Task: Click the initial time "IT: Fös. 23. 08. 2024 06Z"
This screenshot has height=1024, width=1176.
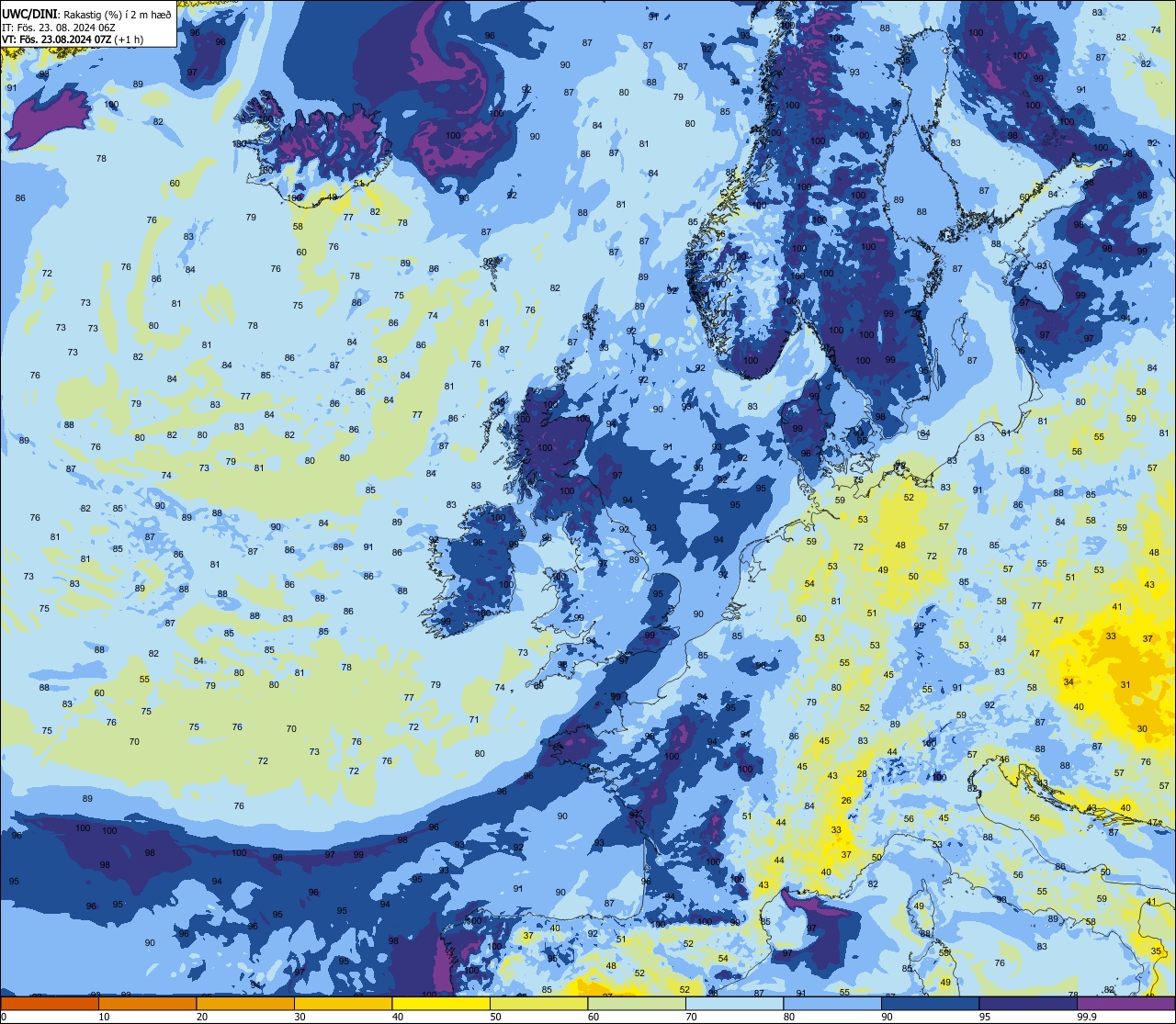Action: (58, 27)
